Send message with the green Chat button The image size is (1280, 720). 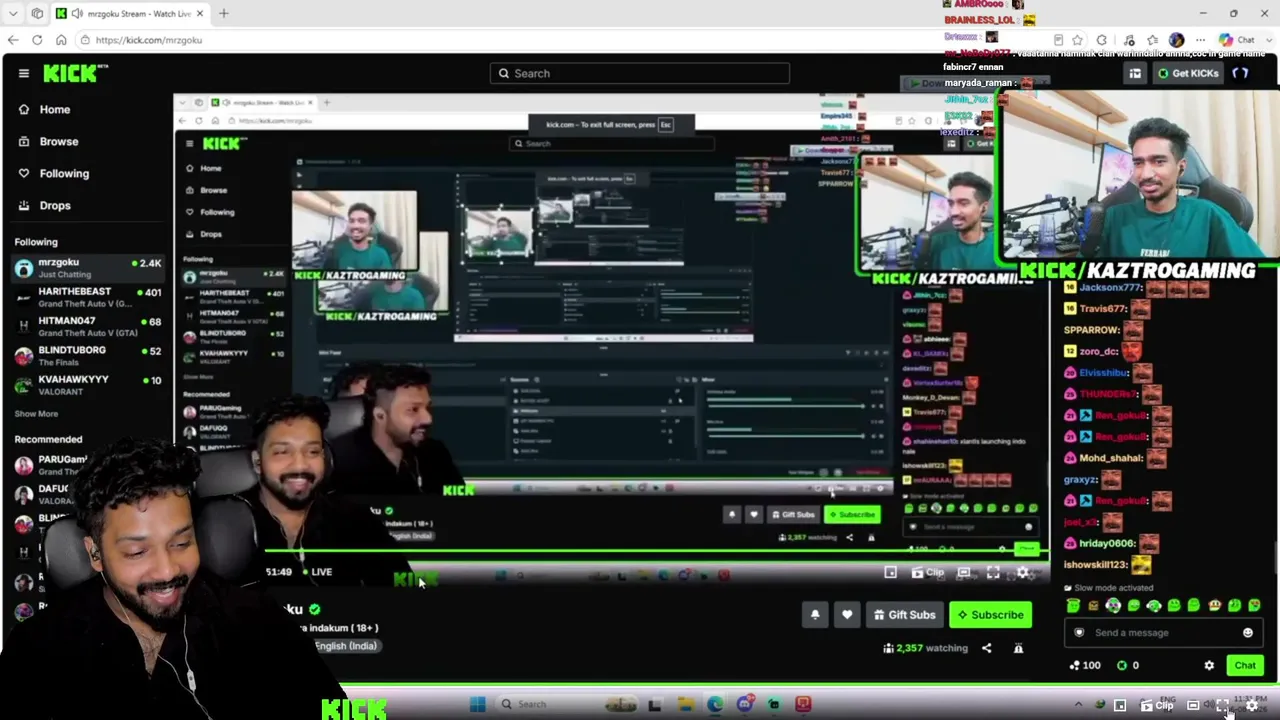coord(1245,665)
